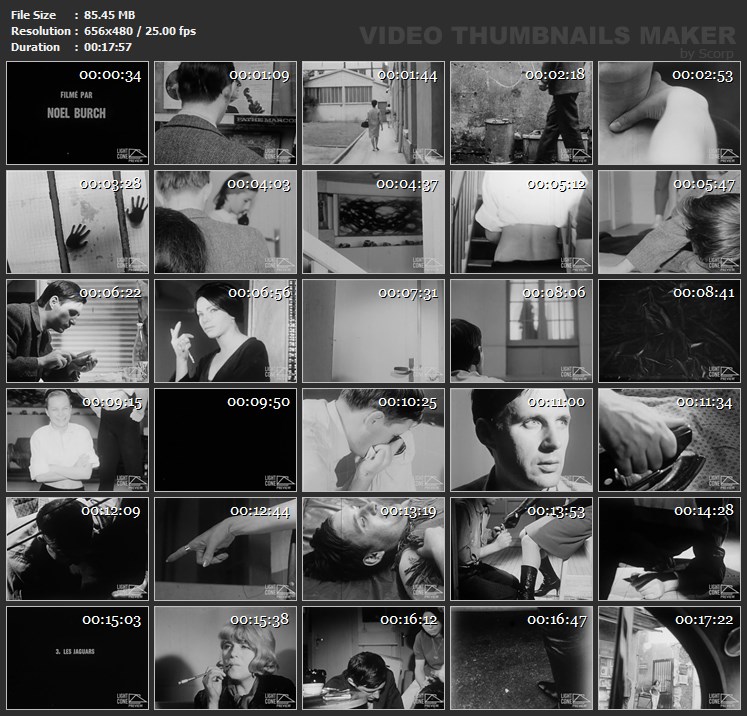Click the file size value 85.45 MB
The width and height of the screenshot is (747, 716).
point(110,15)
